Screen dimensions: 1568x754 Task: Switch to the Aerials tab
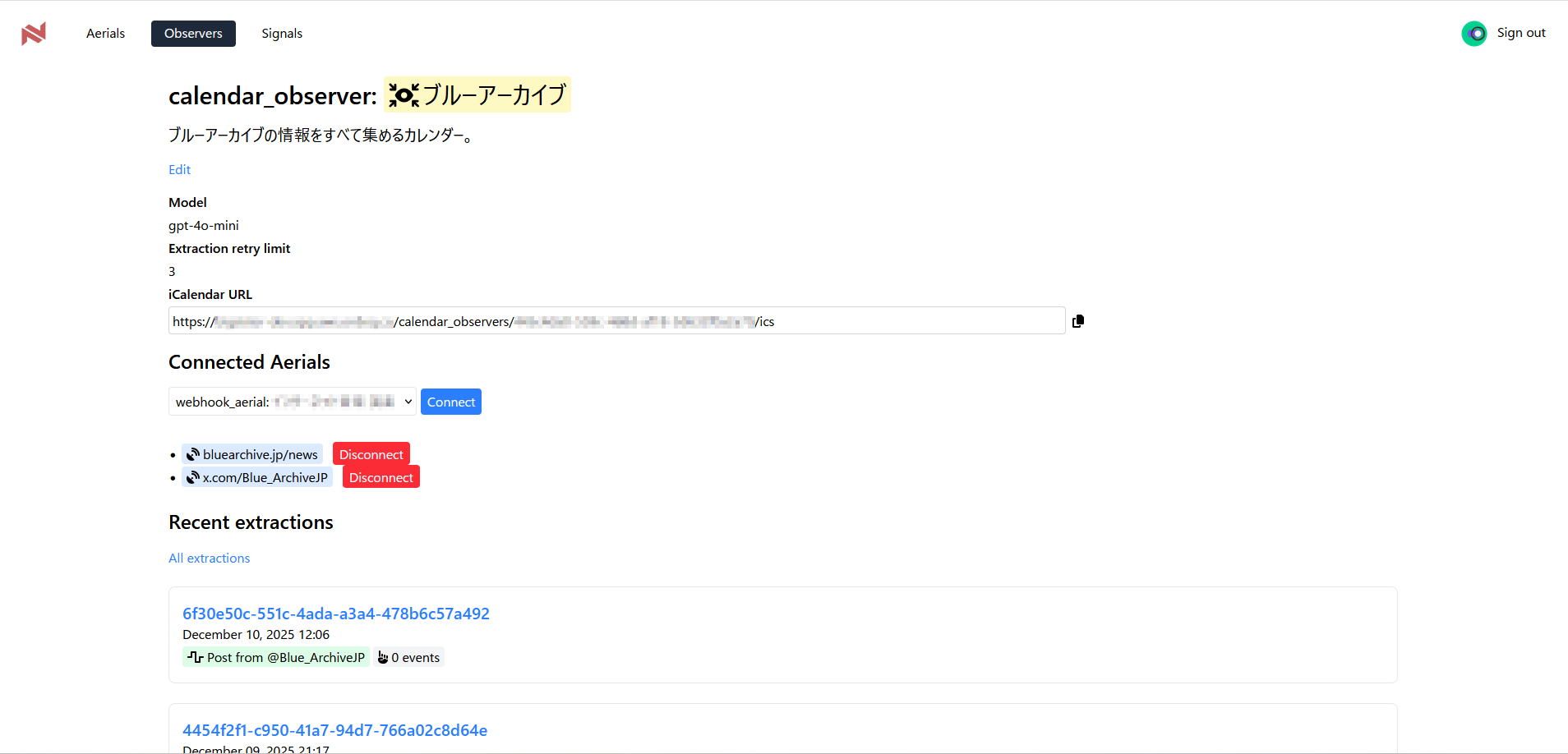click(x=104, y=33)
